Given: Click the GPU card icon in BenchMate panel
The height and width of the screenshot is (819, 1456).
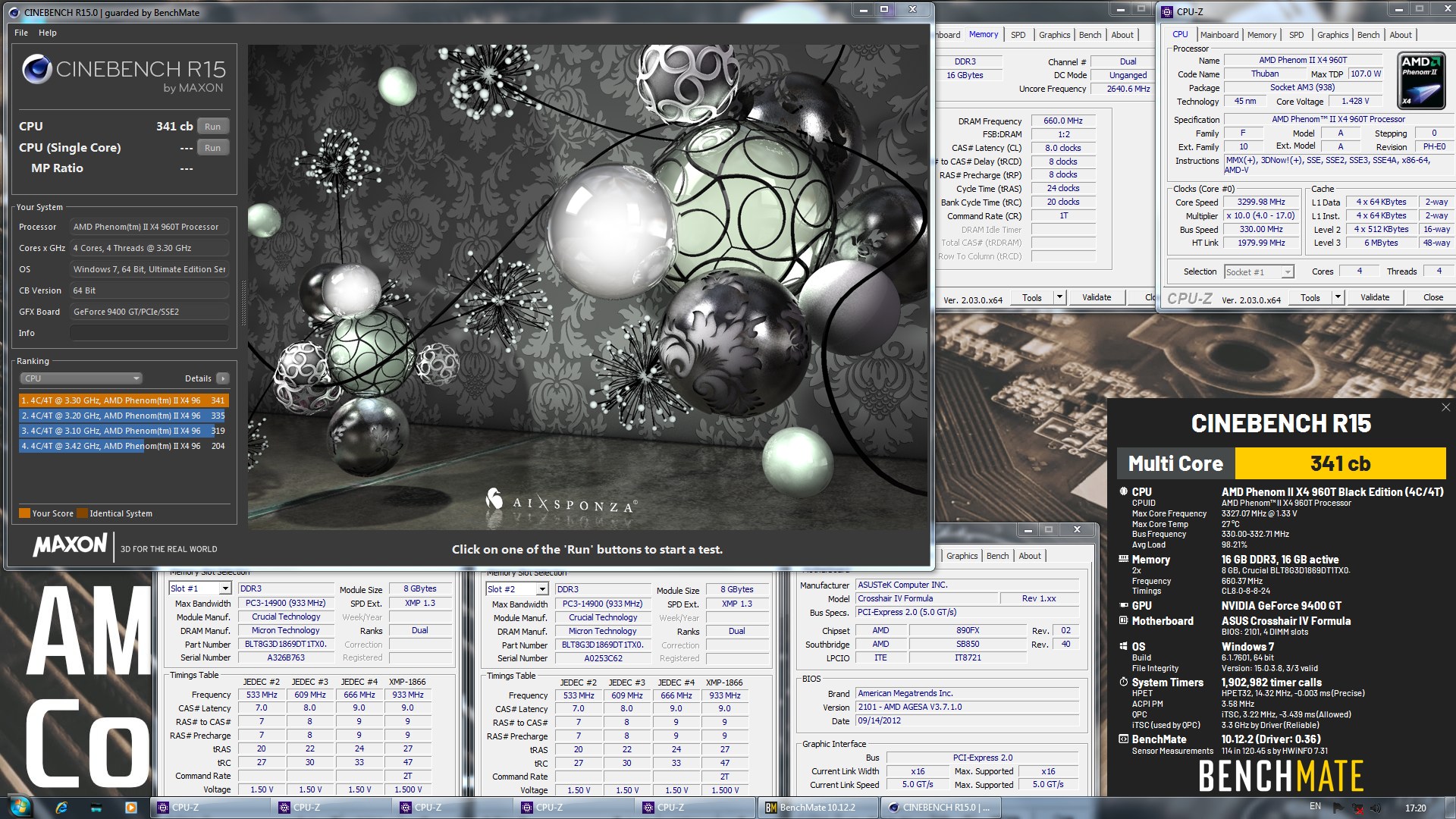Looking at the screenshot, I should [1123, 605].
